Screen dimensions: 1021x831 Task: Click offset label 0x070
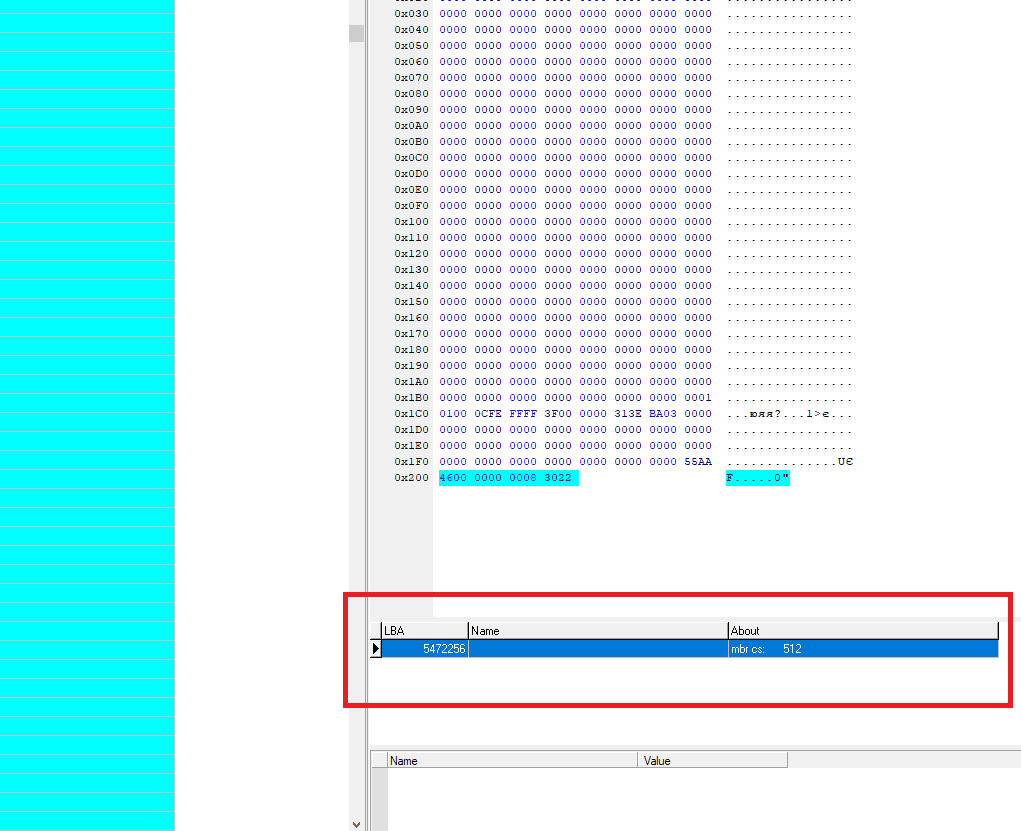pos(412,77)
